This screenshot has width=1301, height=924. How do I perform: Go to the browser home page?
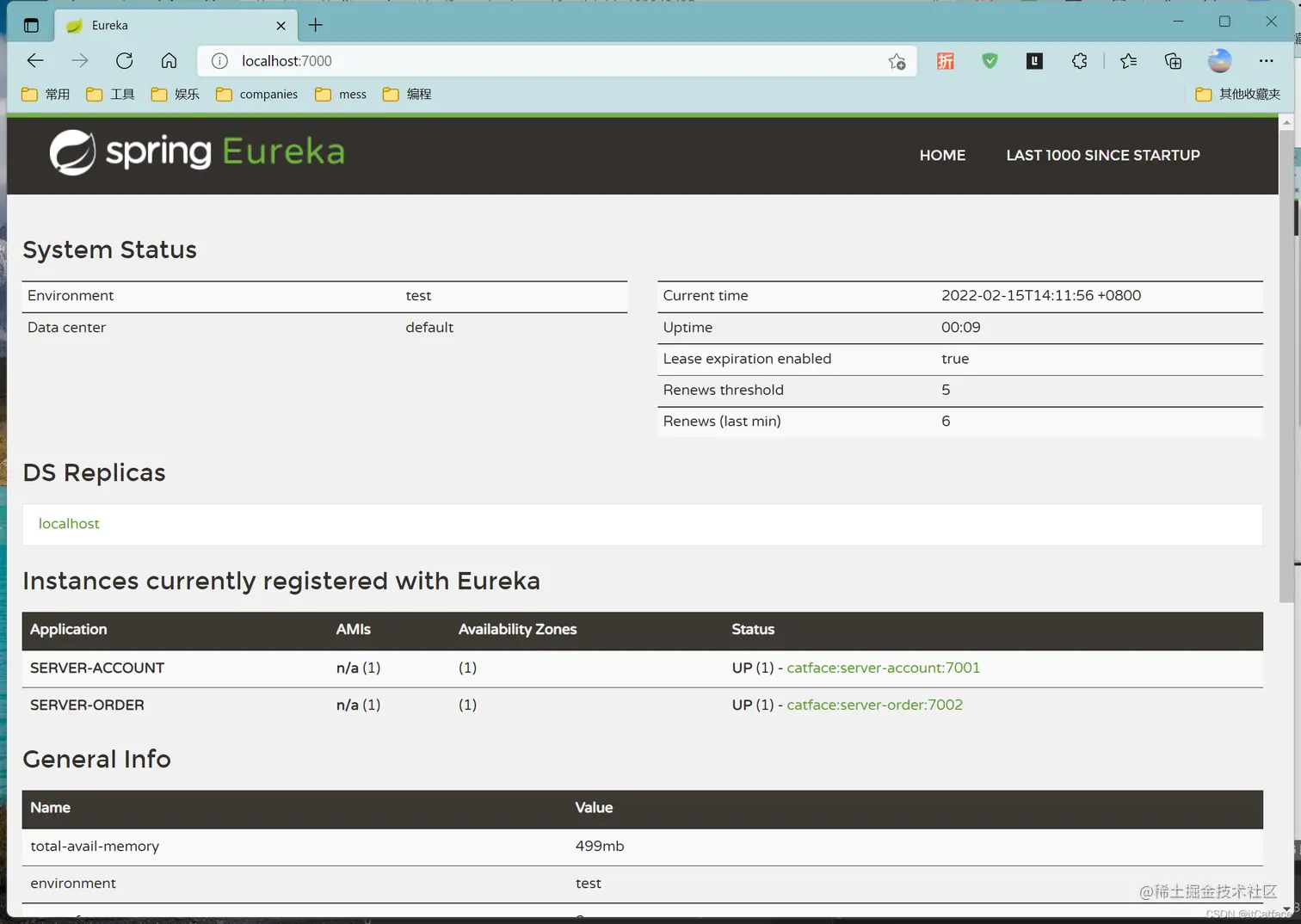(169, 60)
